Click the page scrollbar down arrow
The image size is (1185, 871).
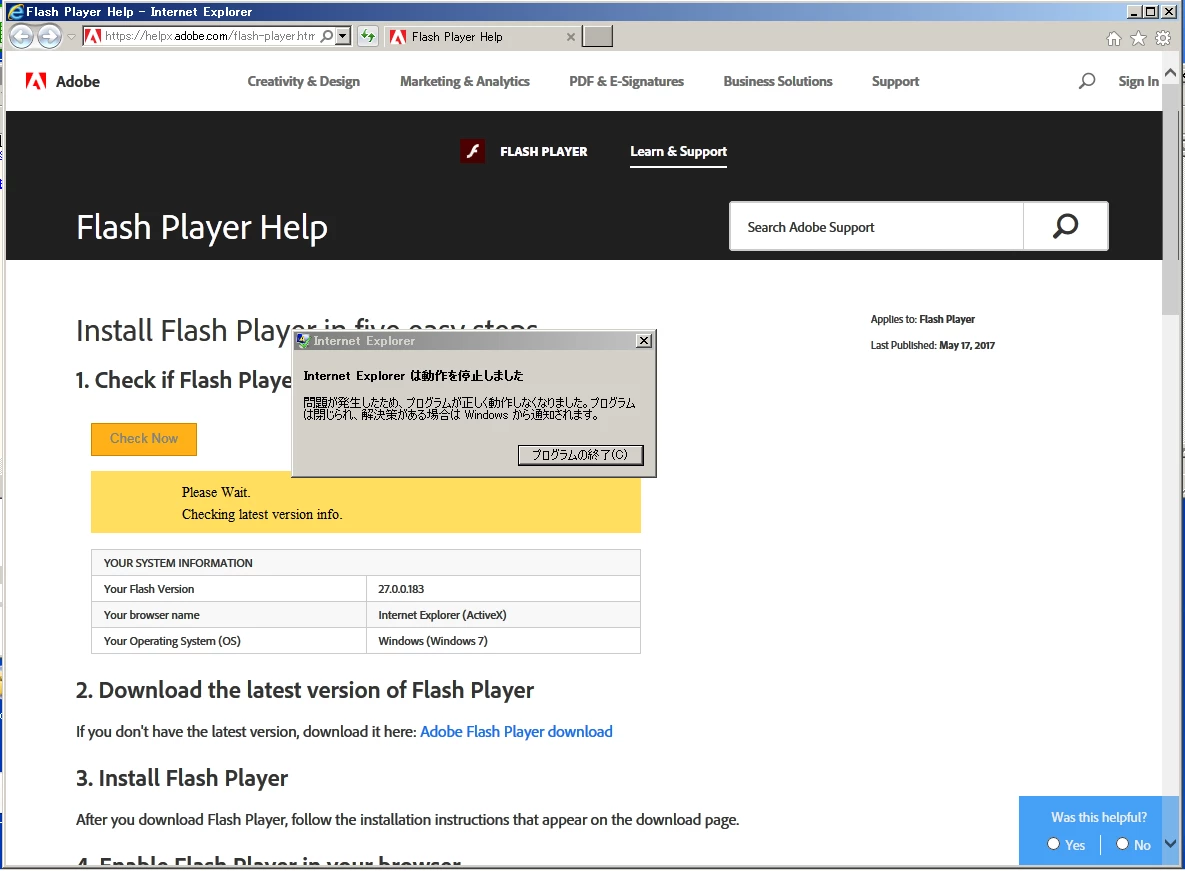(1171, 844)
